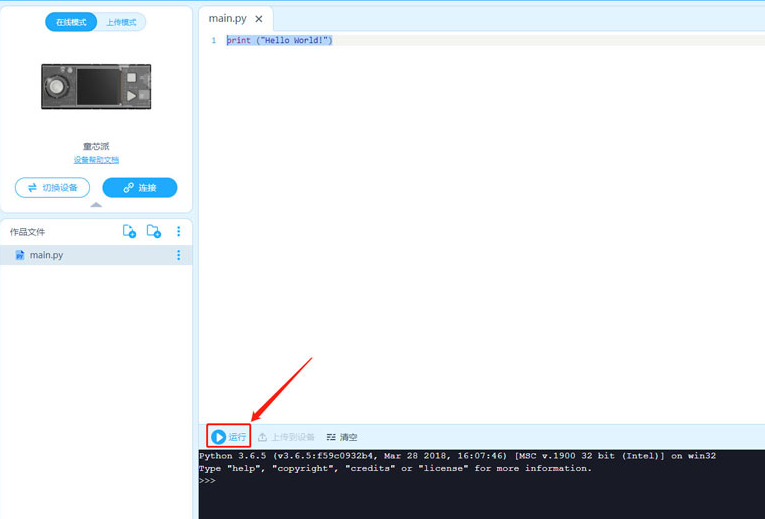This screenshot has height=519, width=765.
Task: Collapse the device panel using the triangle
Action: point(96,205)
